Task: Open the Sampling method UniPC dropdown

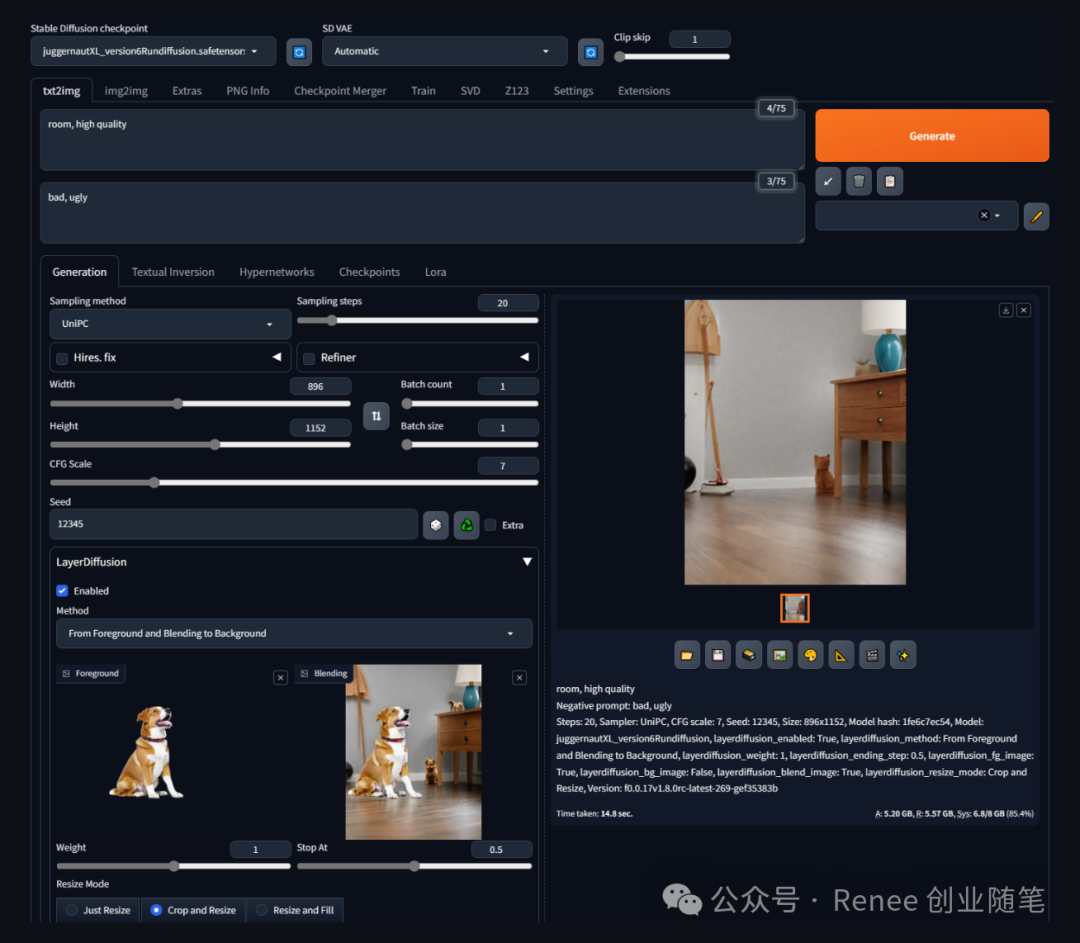Action: point(170,324)
